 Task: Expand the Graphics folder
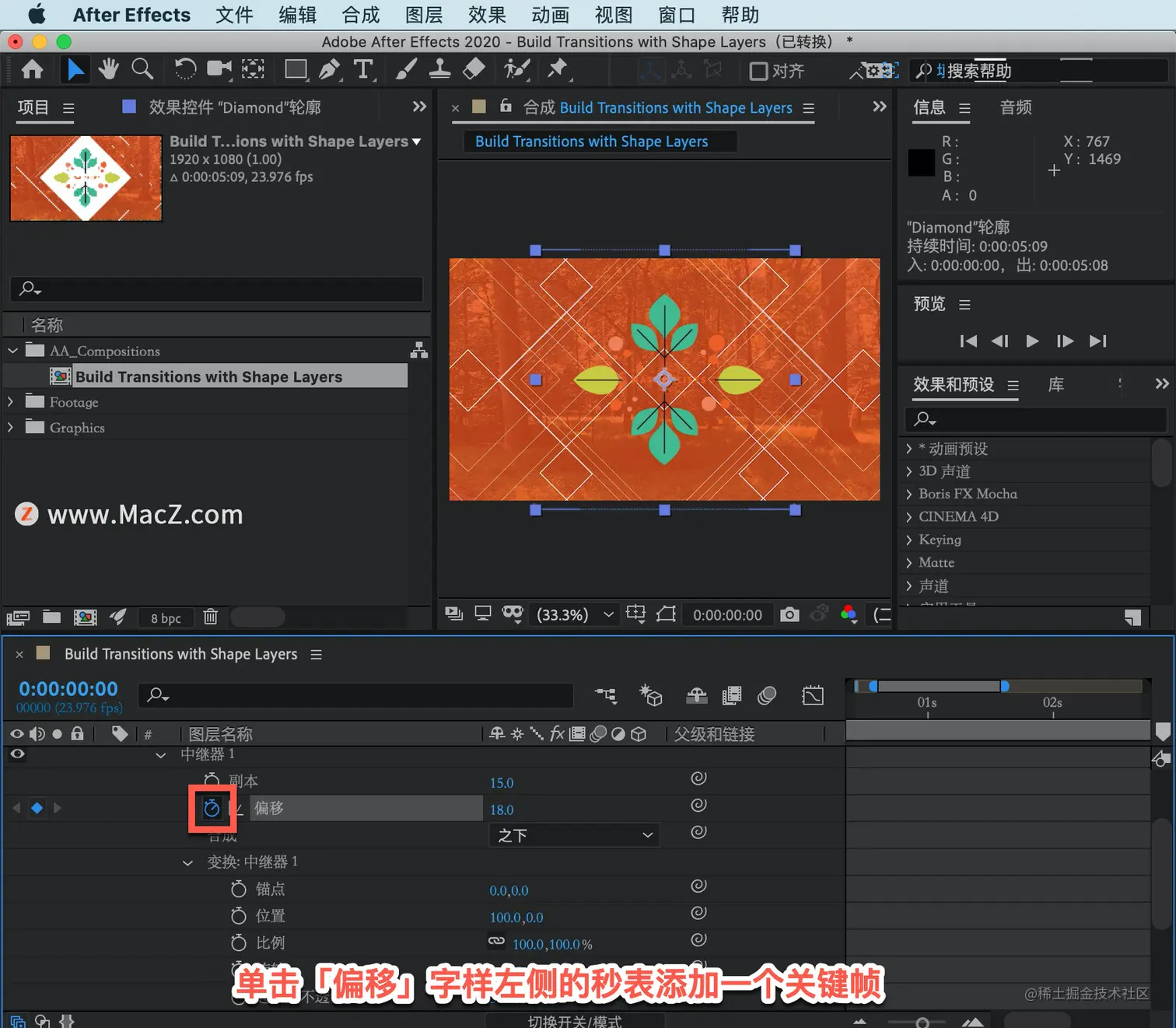[x=10, y=427]
